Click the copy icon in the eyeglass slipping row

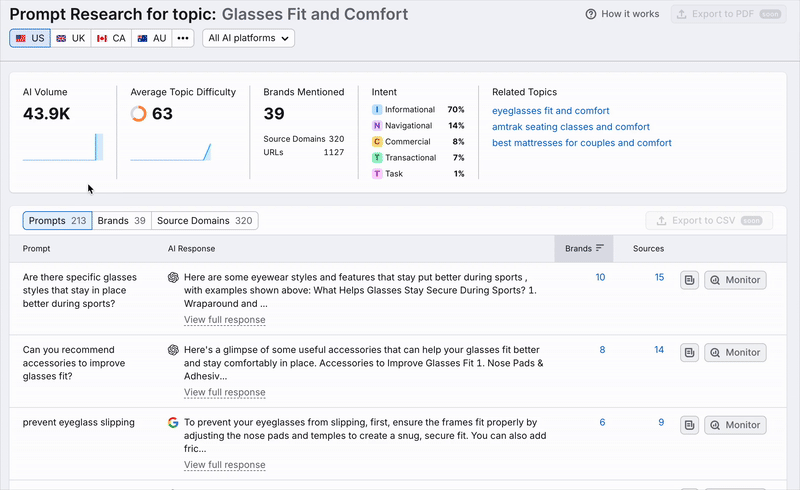(689, 425)
